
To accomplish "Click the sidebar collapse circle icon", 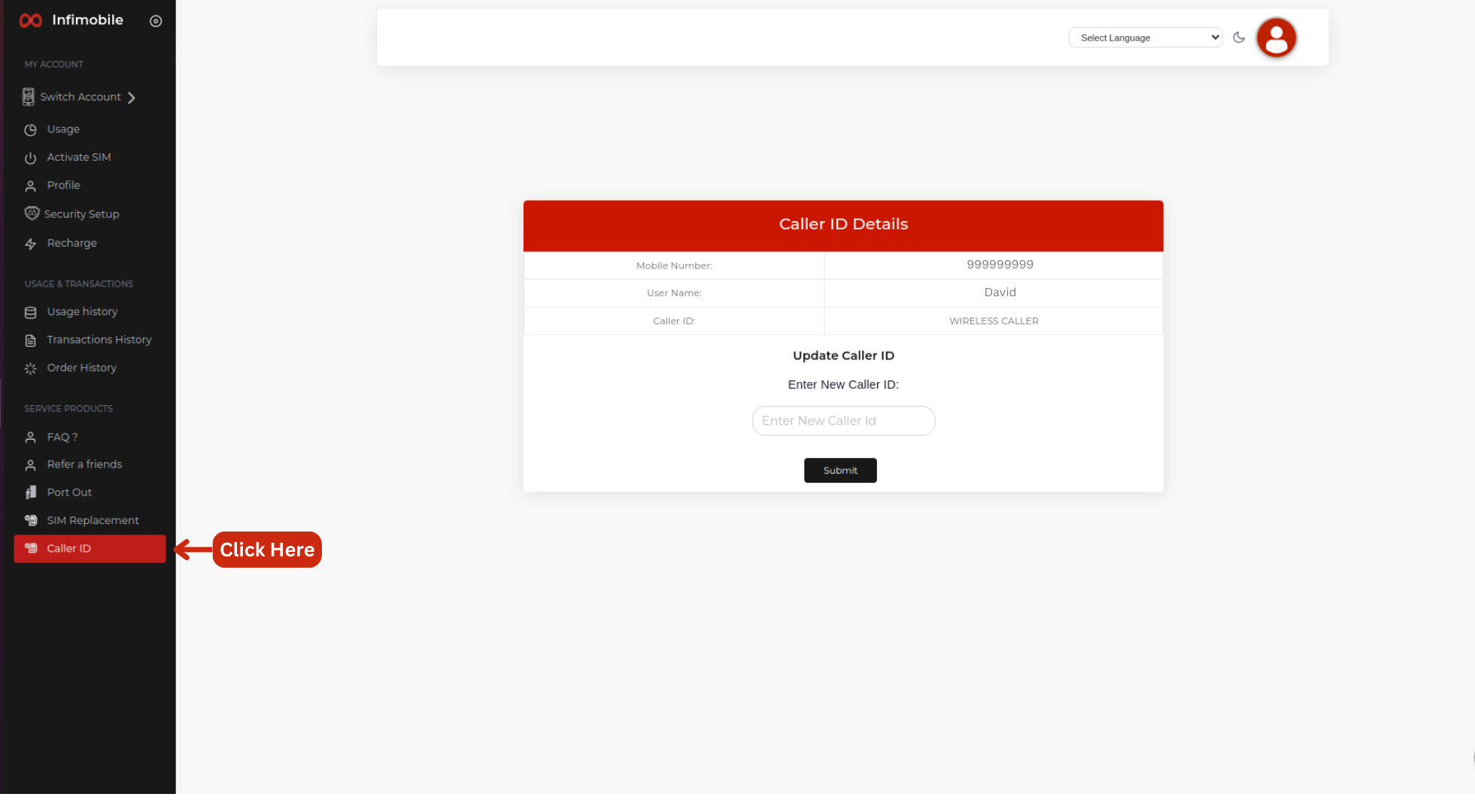I will (156, 21).
